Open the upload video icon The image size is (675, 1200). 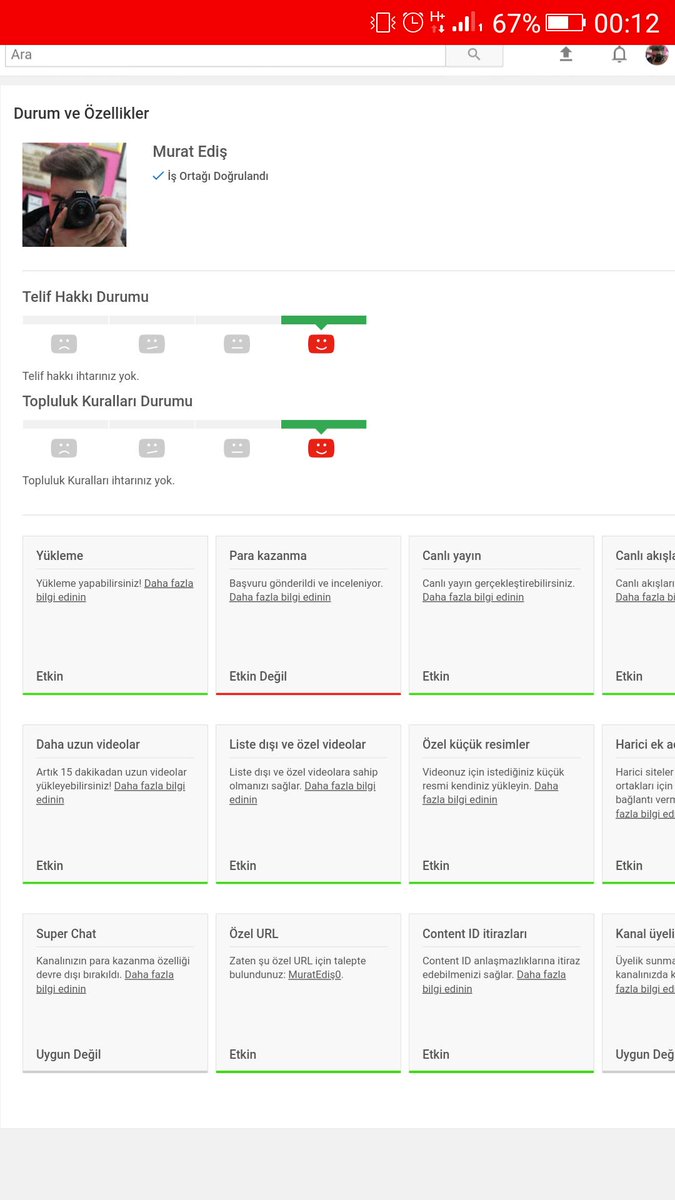tap(566, 54)
